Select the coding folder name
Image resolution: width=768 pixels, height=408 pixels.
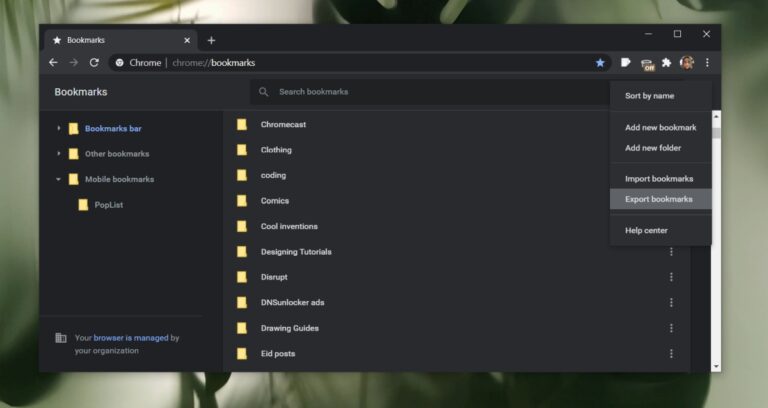[x=273, y=175]
